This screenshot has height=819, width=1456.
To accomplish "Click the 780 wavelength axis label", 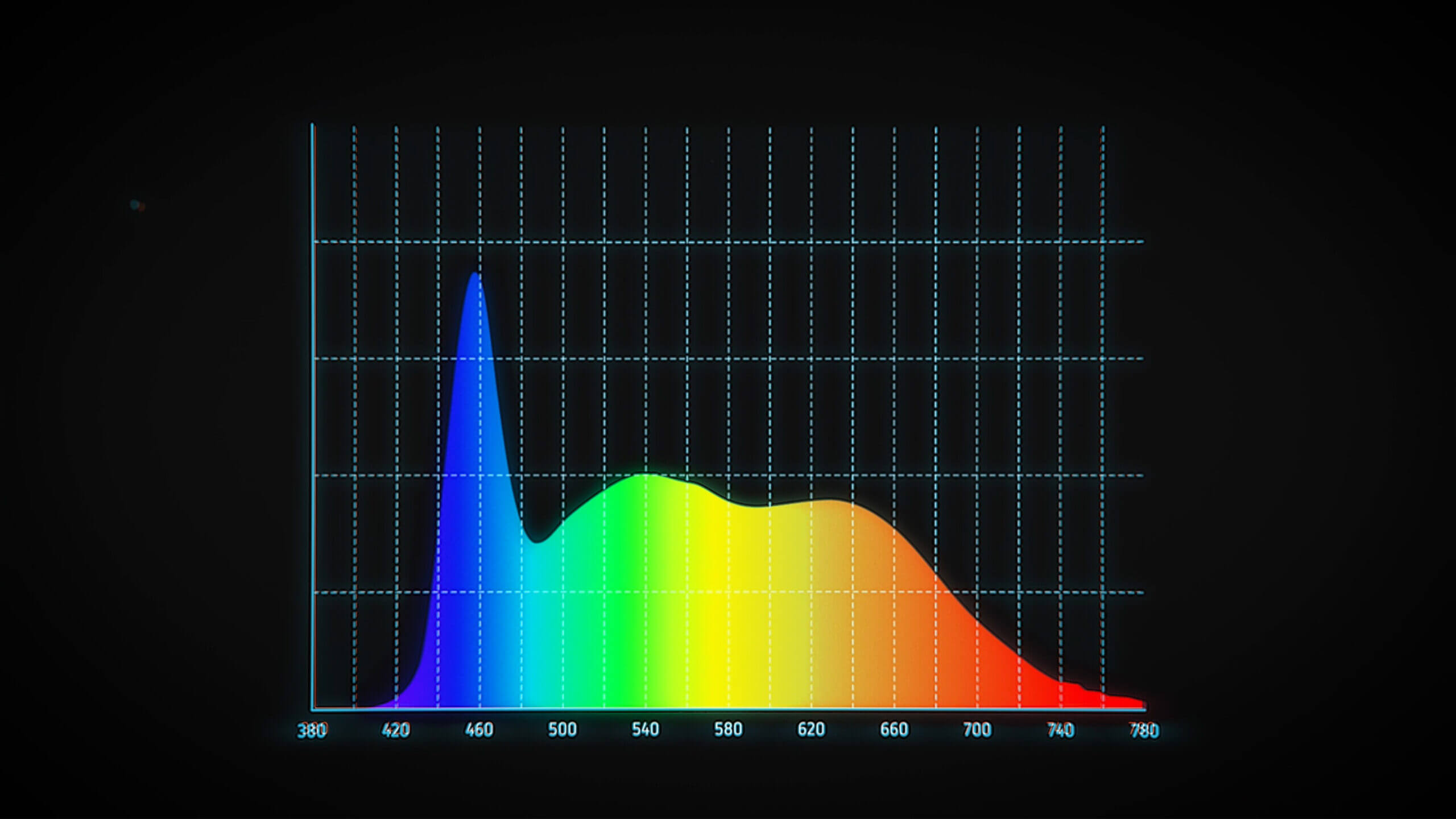I will [1144, 730].
